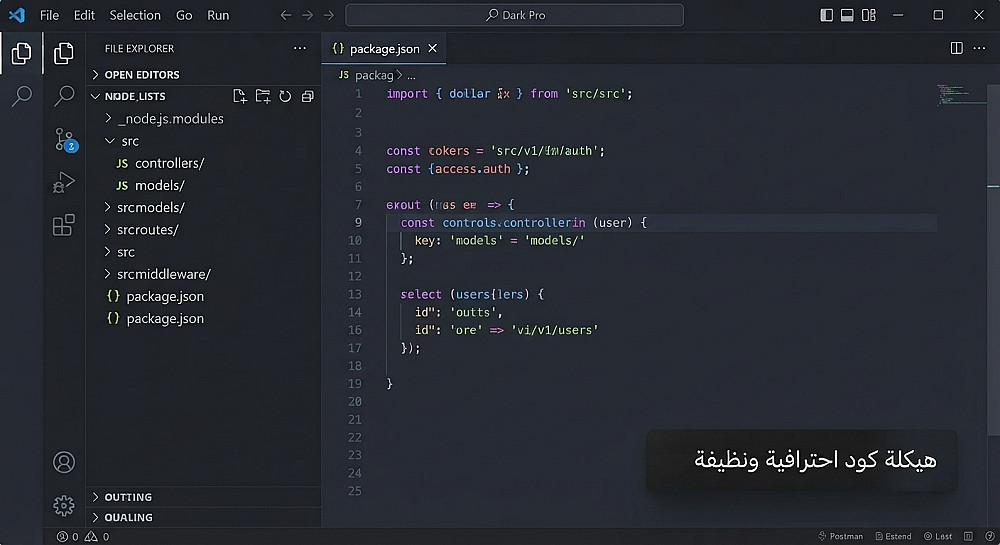The height and width of the screenshot is (545, 1000).
Task: Open the Accounts icon in activity bar
Action: pyautogui.click(x=64, y=462)
